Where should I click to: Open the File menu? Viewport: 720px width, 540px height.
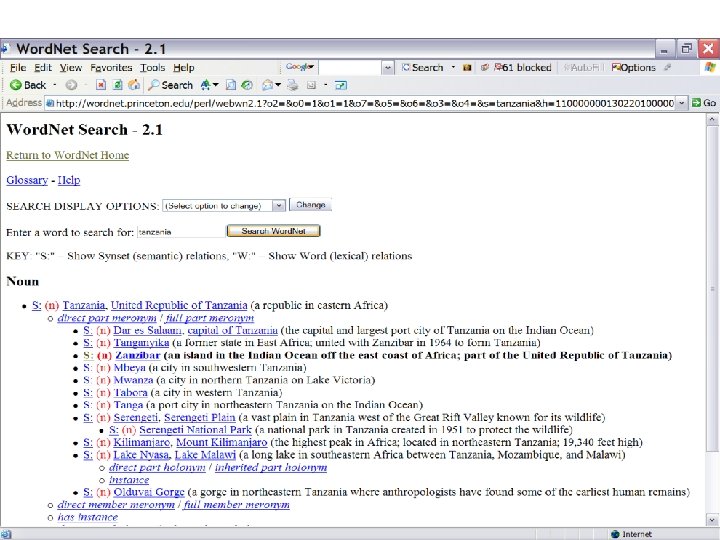coord(18,68)
